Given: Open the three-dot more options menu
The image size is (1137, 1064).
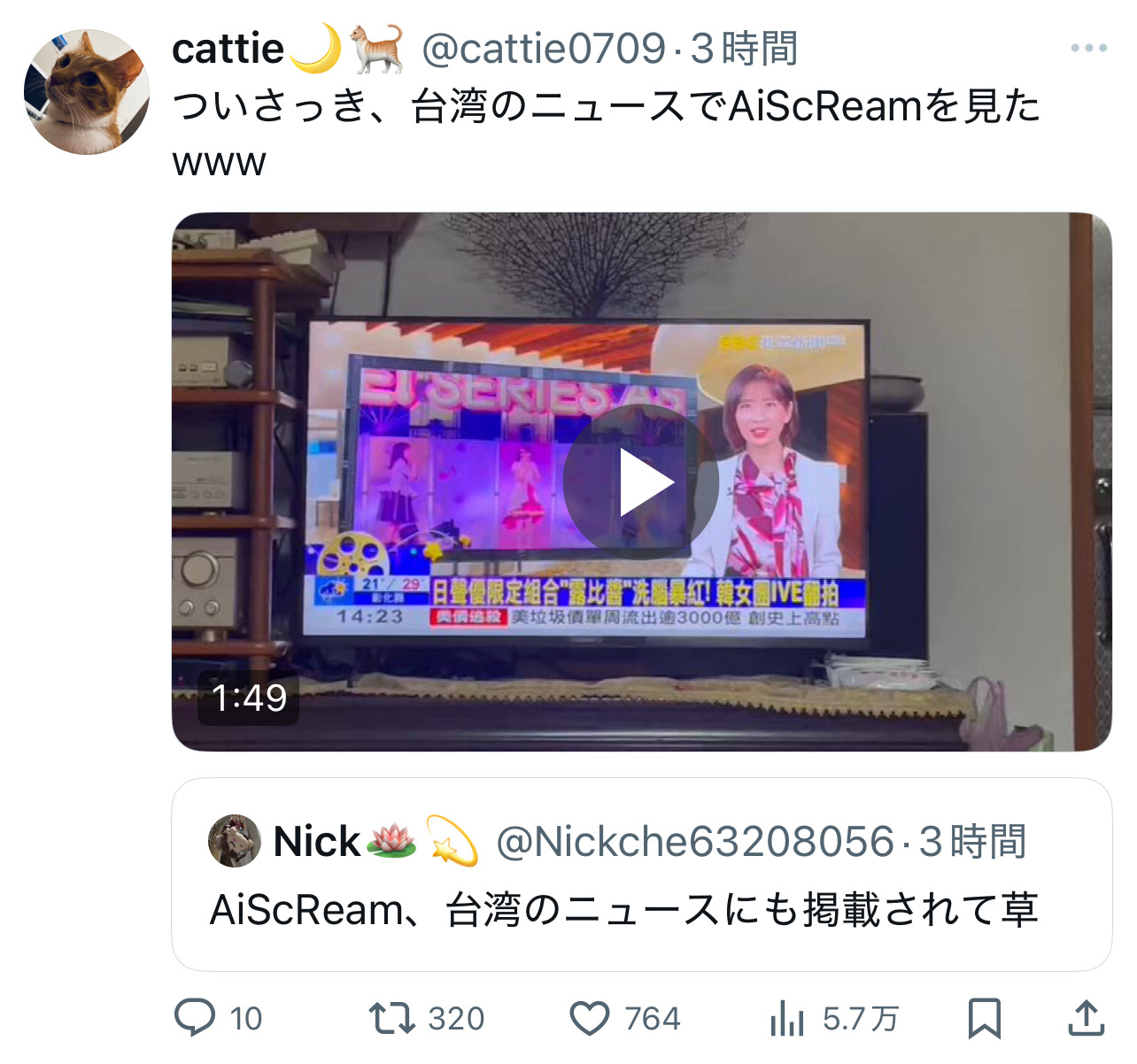Looking at the screenshot, I should [x=1088, y=48].
